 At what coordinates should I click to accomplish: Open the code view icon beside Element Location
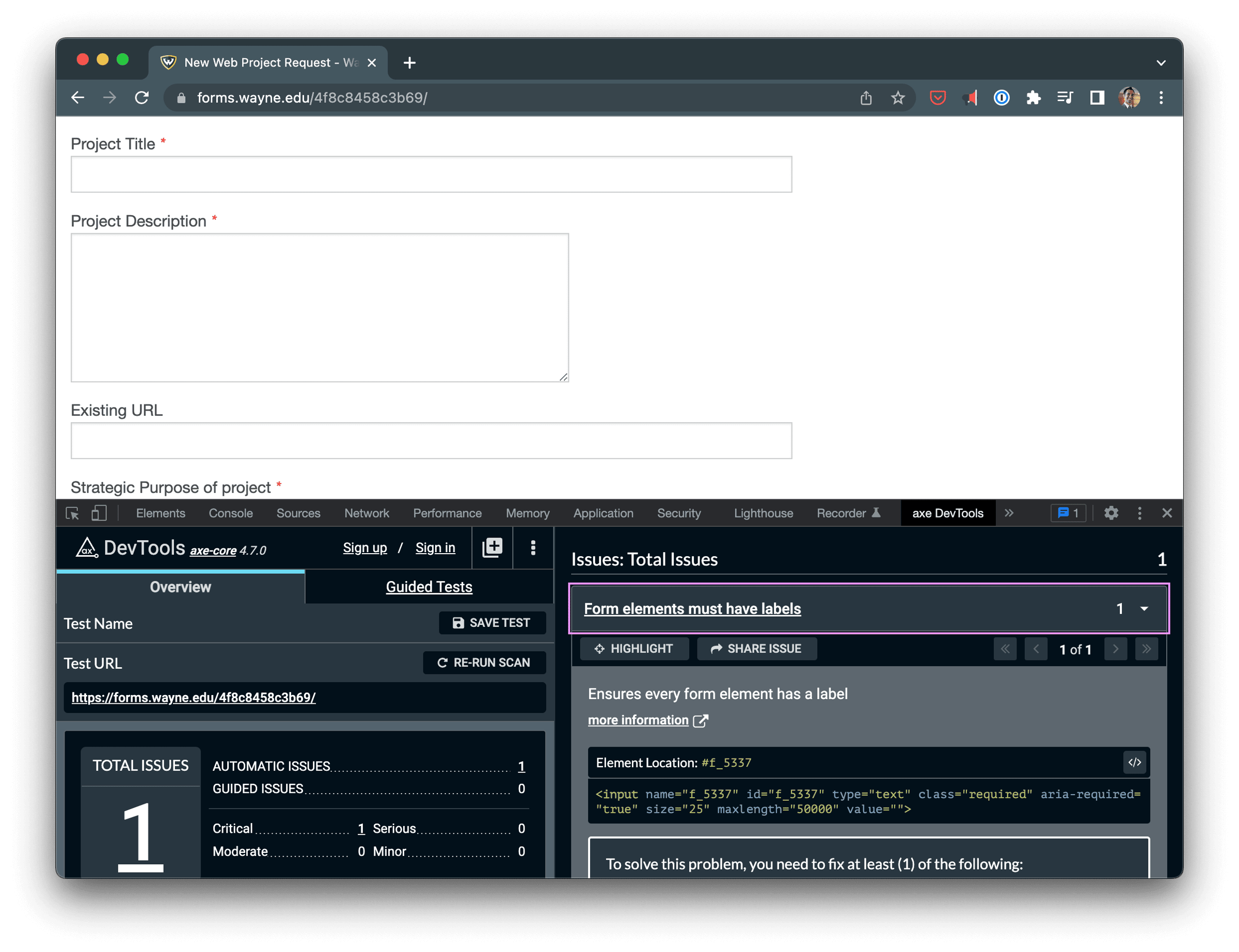pyautogui.click(x=1135, y=763)
